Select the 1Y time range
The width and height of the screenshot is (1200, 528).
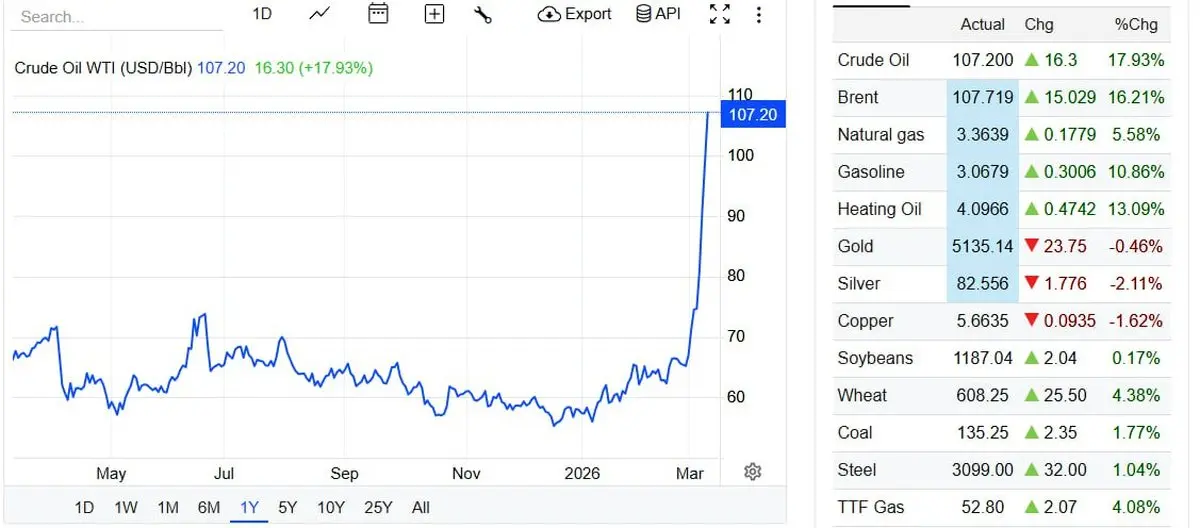249,507
